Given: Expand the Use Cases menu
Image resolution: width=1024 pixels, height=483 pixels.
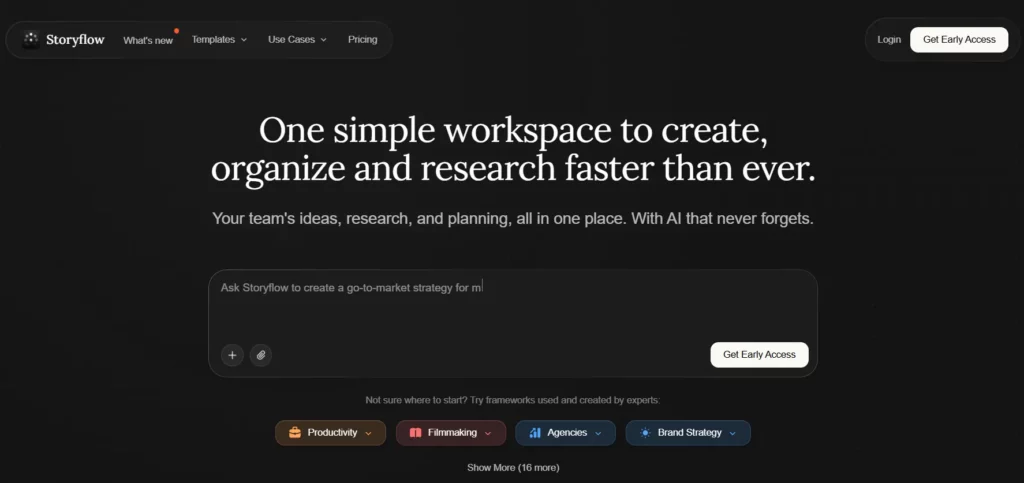Looking at the screenshot, I should [x=297, y=40].
